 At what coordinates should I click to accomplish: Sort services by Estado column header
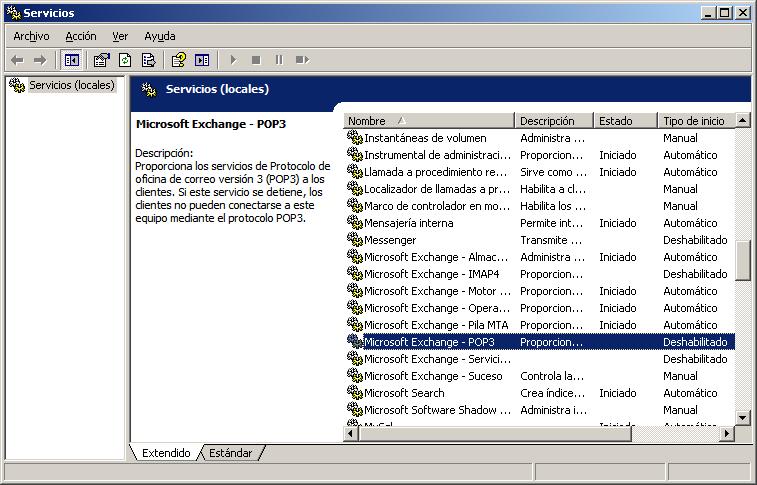tap(625, 121)
